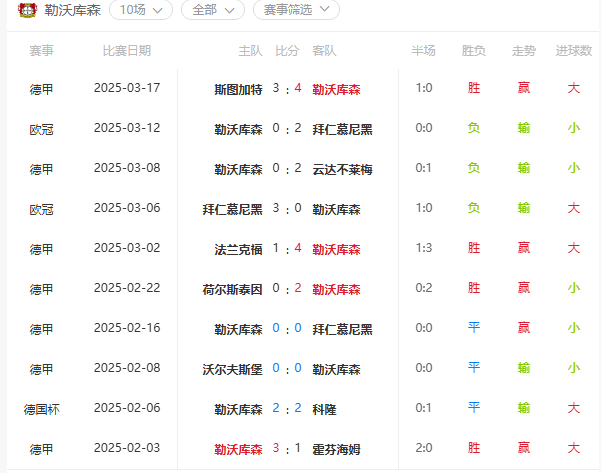602x473 pixels.
Task: Open the 全部 filter dropdown
Action: click(x=213, y=10)
